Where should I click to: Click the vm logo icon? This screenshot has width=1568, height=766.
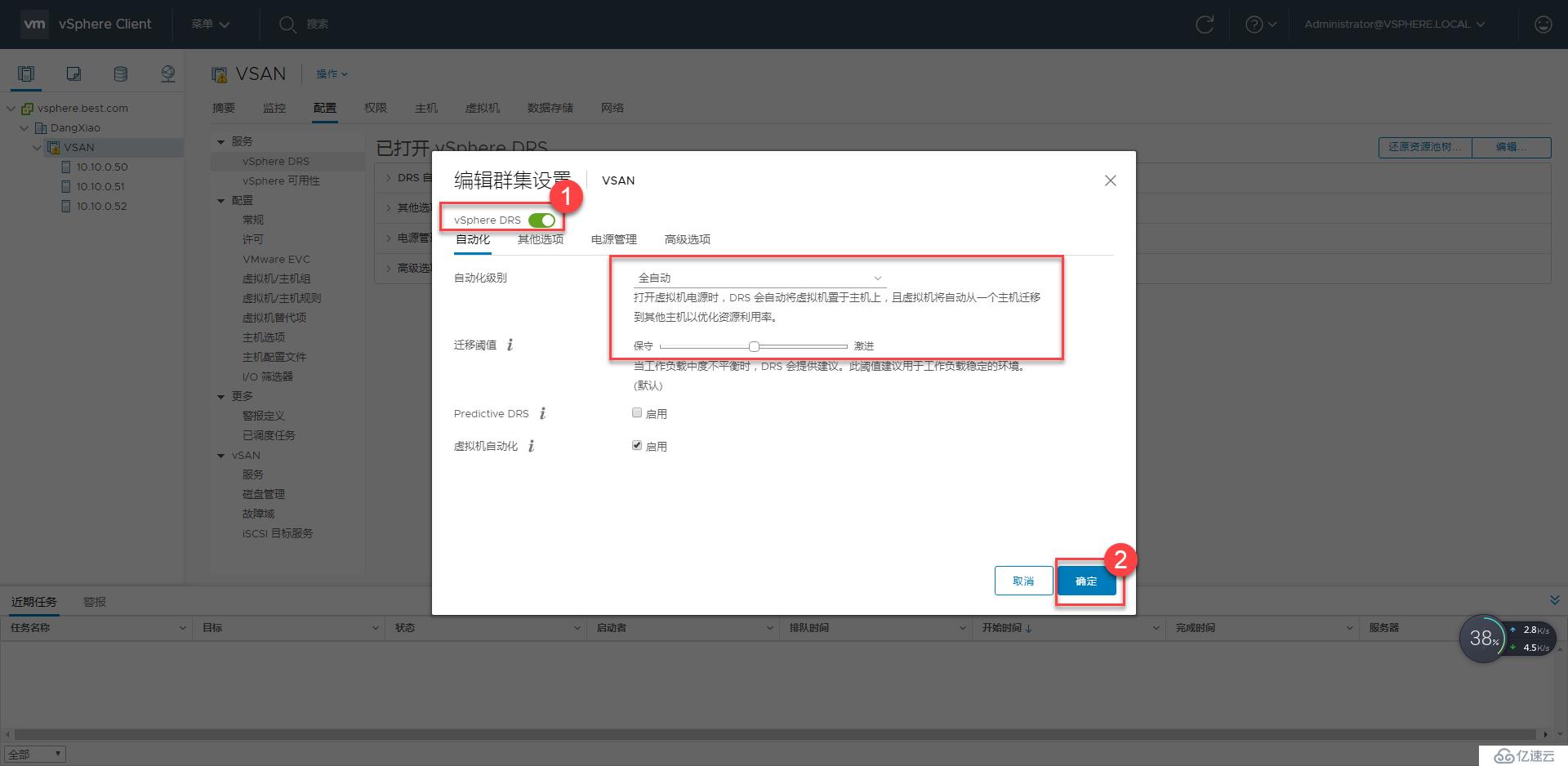(x=34, y=24)
